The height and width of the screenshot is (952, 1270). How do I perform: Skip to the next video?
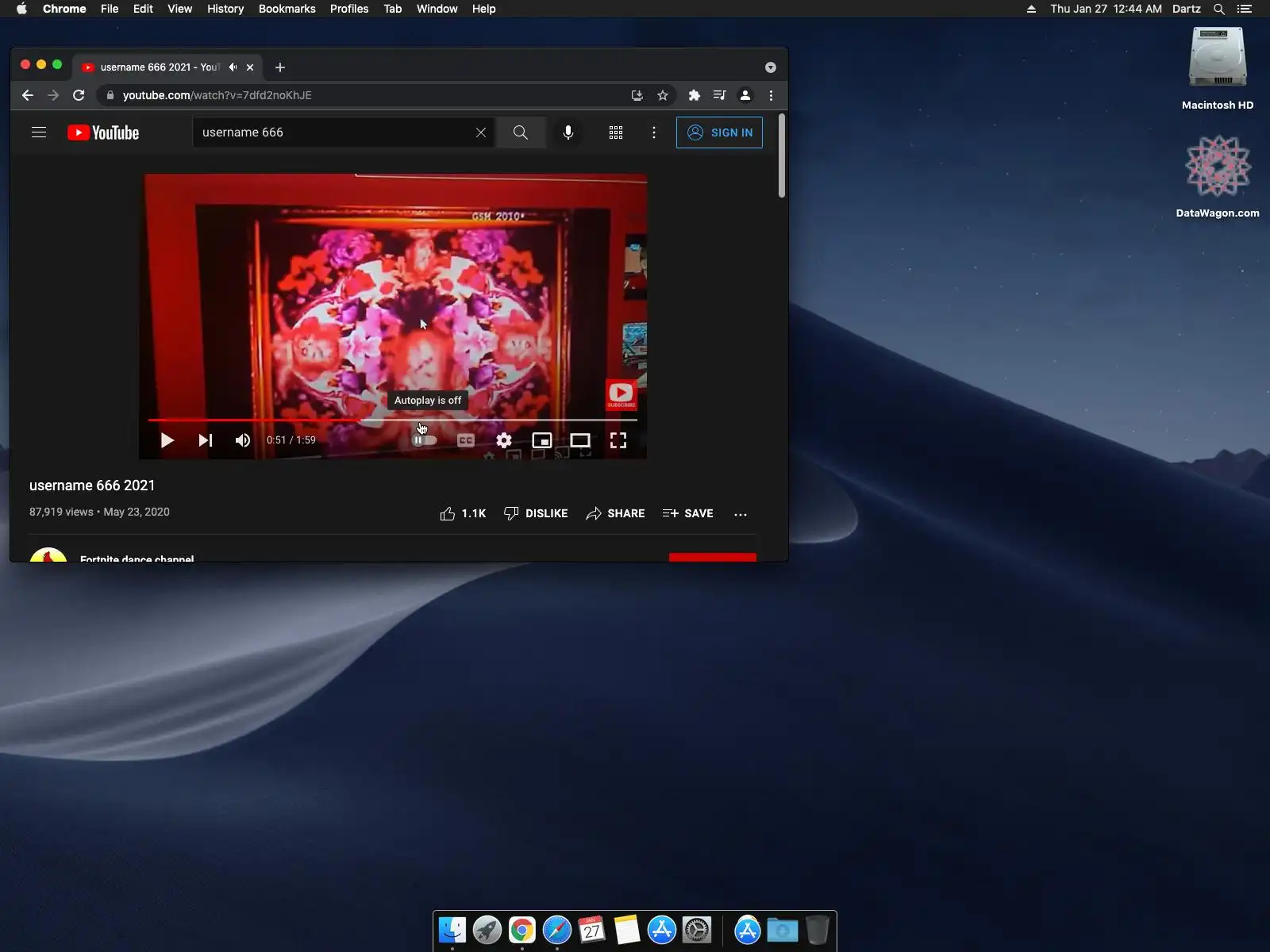[206, 440]
